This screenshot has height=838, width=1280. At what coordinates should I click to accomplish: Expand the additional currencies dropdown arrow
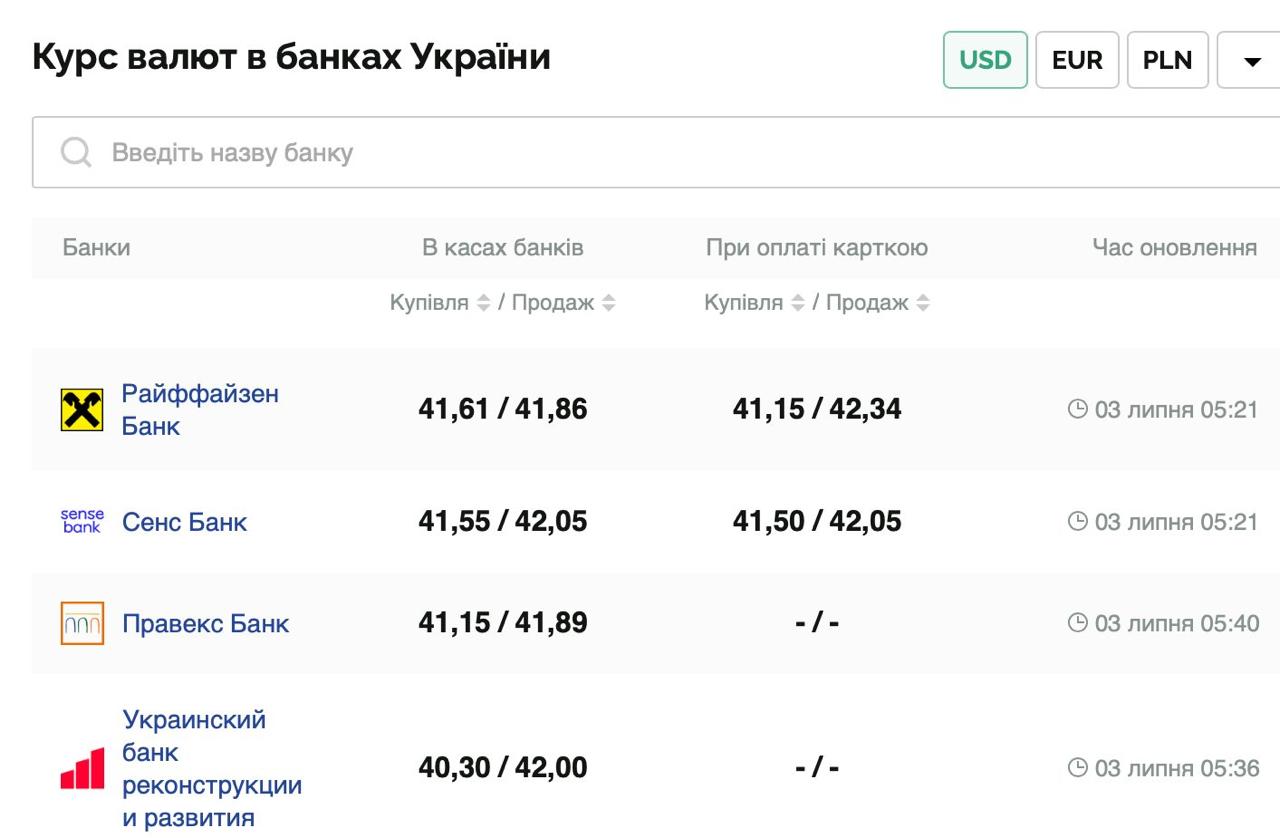point(1251,61)
